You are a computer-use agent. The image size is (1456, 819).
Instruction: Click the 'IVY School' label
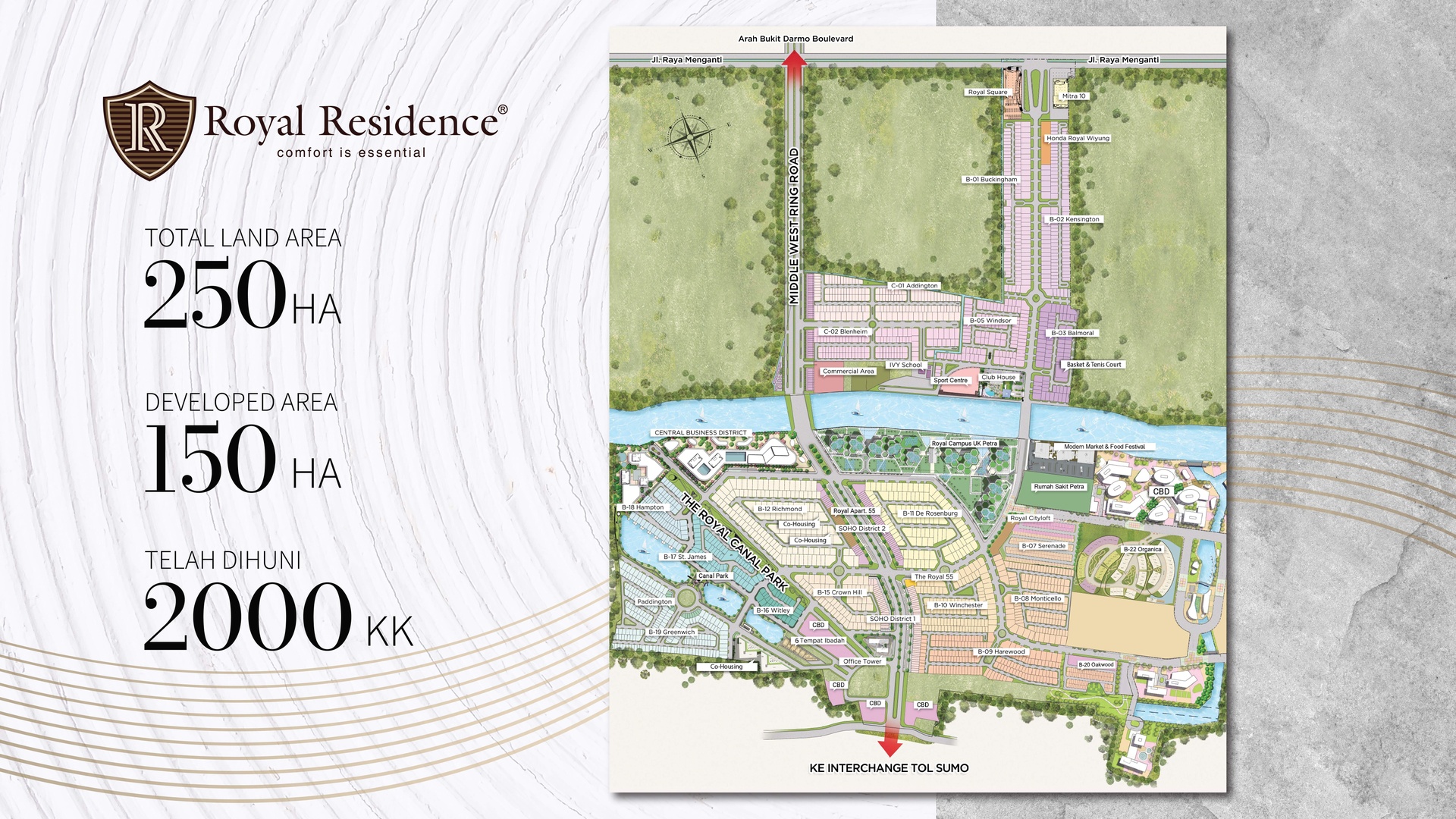905,365
